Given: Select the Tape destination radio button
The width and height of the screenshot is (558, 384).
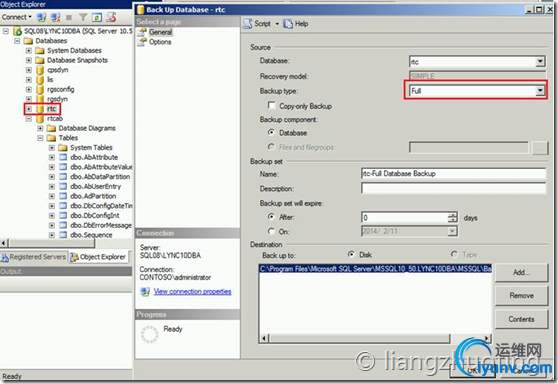Looking at the screenshot, I should pos(454,254).
